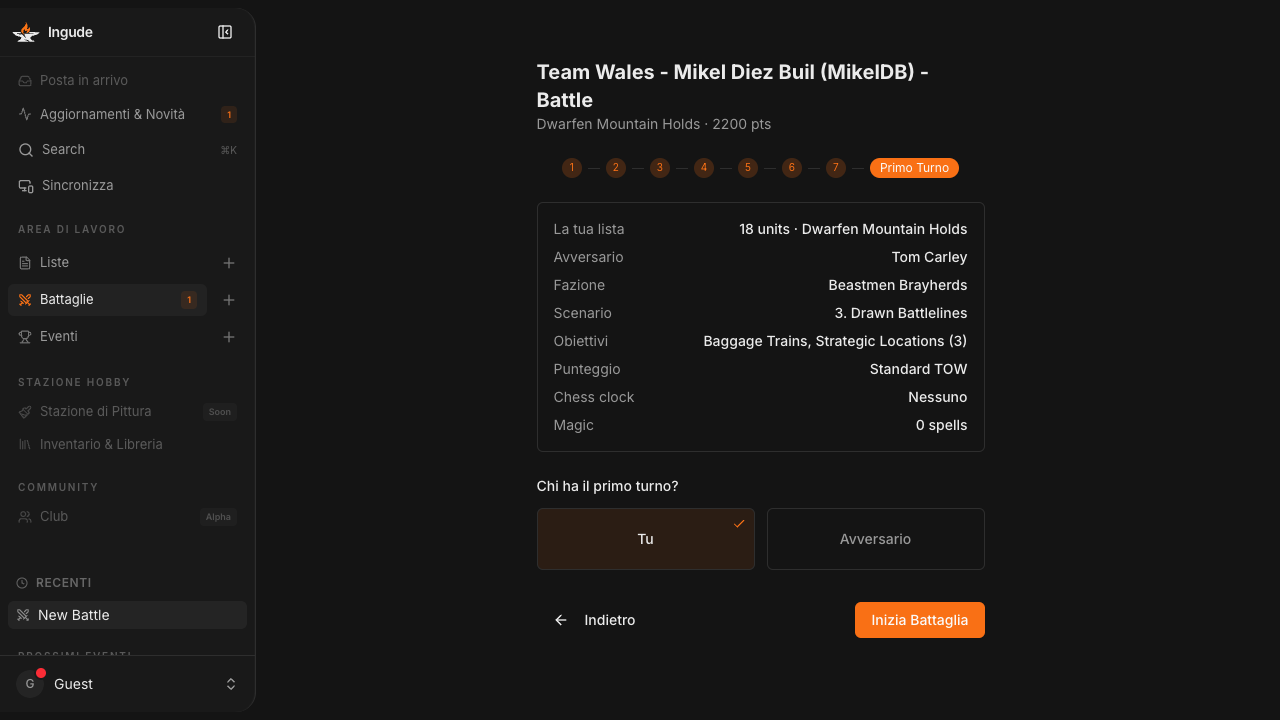Click the library shelf icon
Screen dimensions: 1280x720
click(25, 444)
